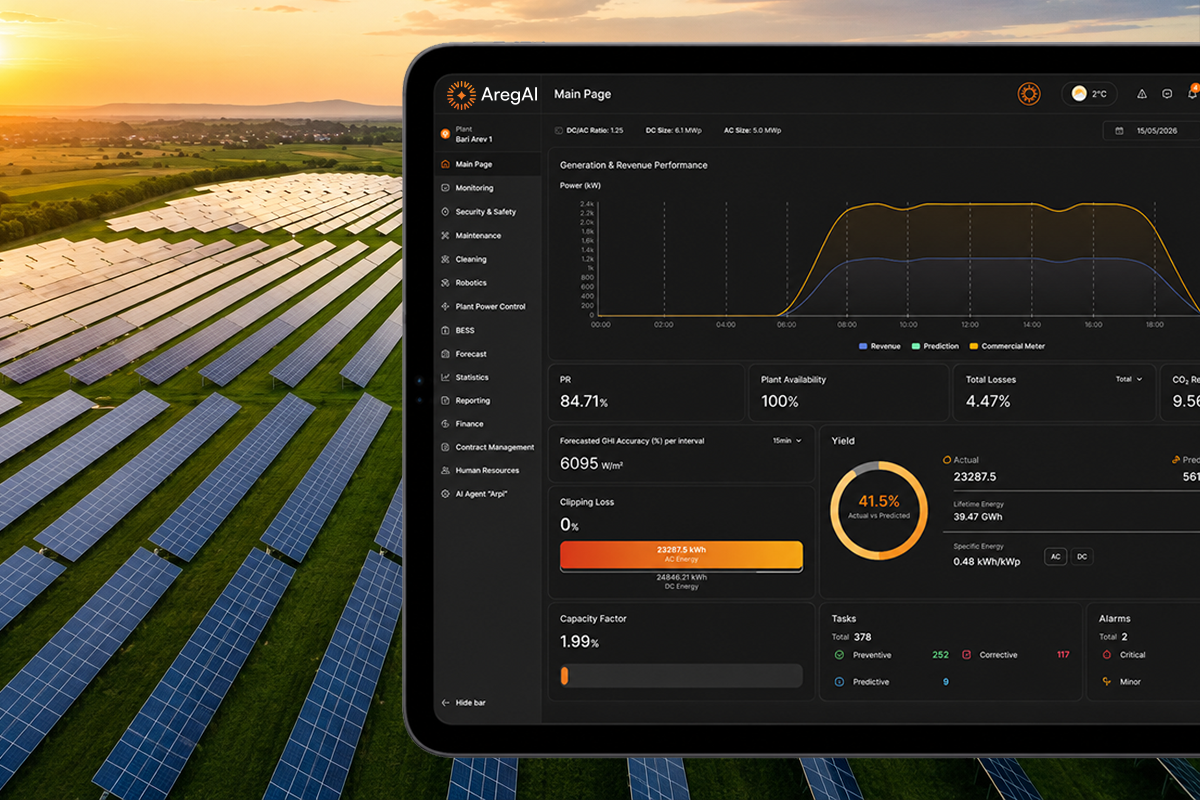Screen dimensions: 1200x800
Task: Click the Critical alarm icon
Action: click(1106, 655)
